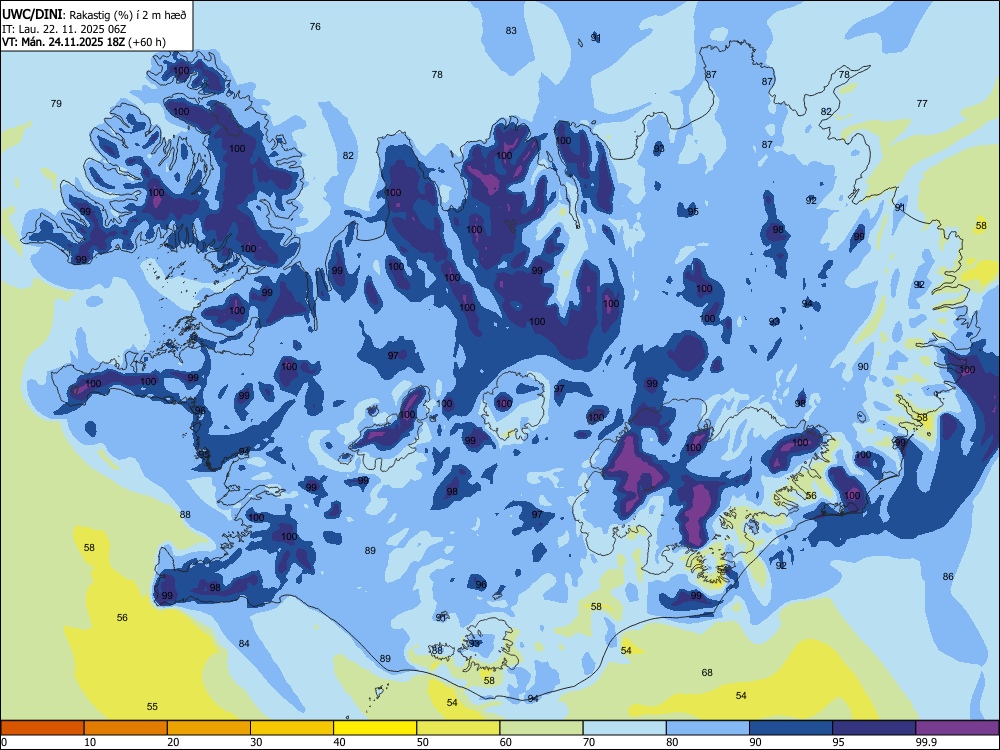Pick the pale yellow 50–60 legend swatch

click(x=458, y=728)
